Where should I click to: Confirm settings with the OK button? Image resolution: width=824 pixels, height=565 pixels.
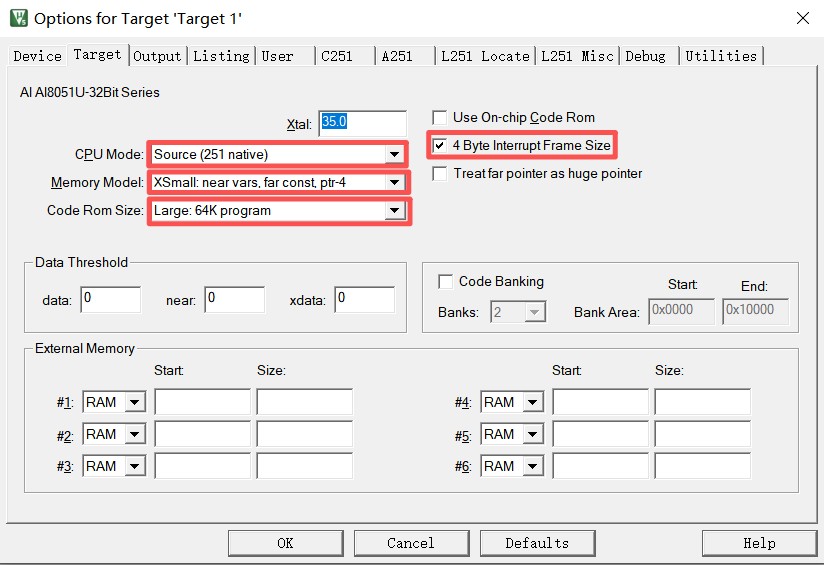[x=285, y=543]
